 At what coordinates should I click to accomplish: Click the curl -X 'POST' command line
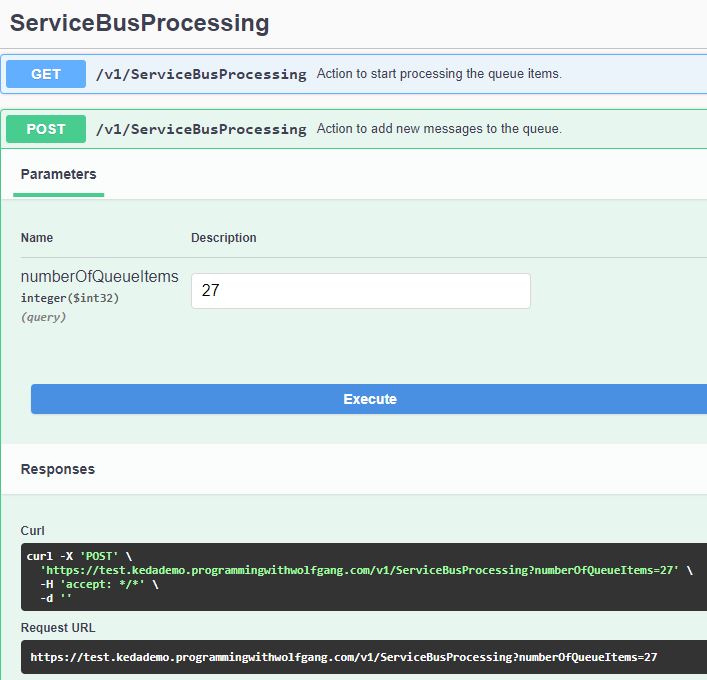click(78, 556)
